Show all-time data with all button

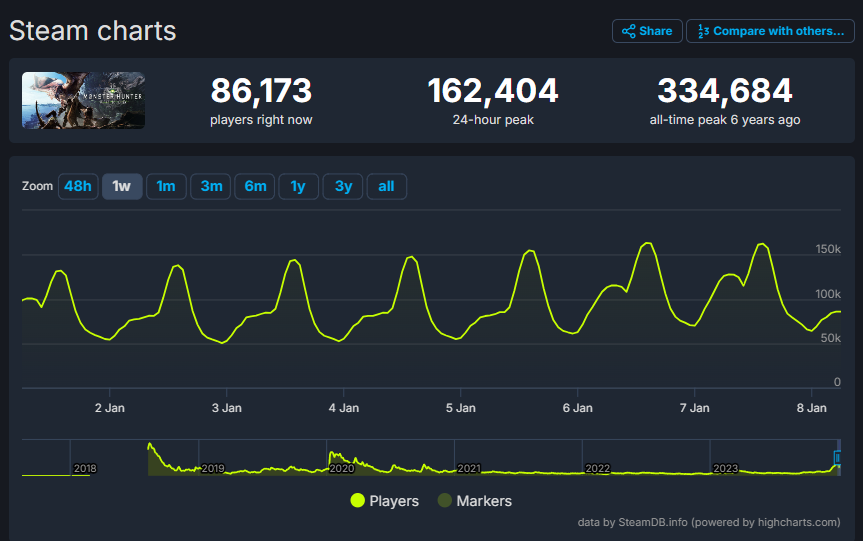[386, 186]
